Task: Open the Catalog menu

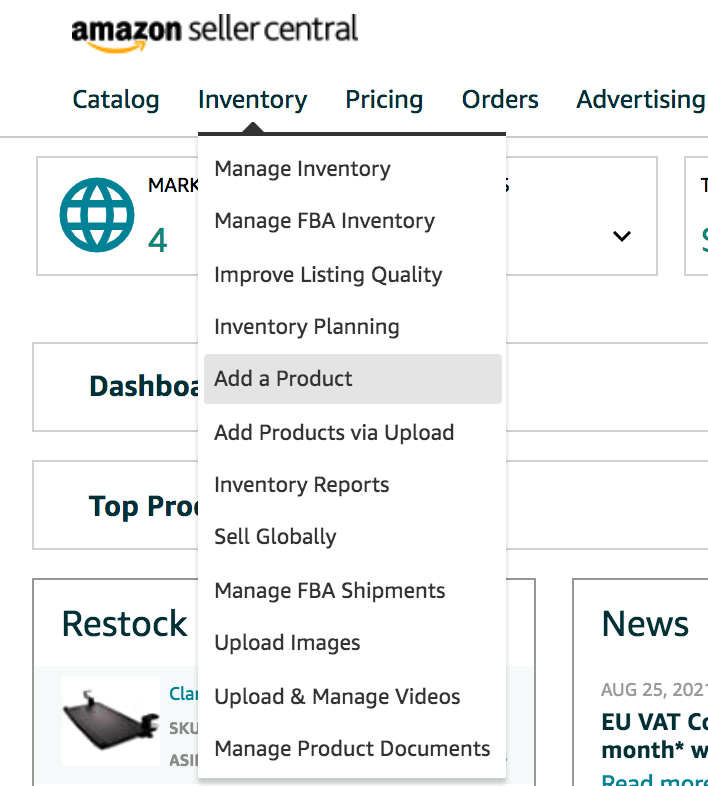Action: coord(116,100)
